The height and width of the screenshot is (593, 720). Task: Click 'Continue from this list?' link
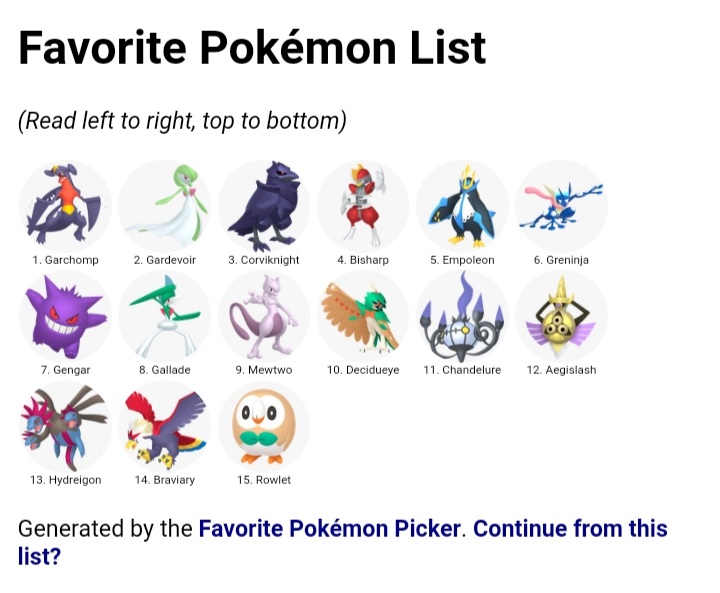pos(343,542)
